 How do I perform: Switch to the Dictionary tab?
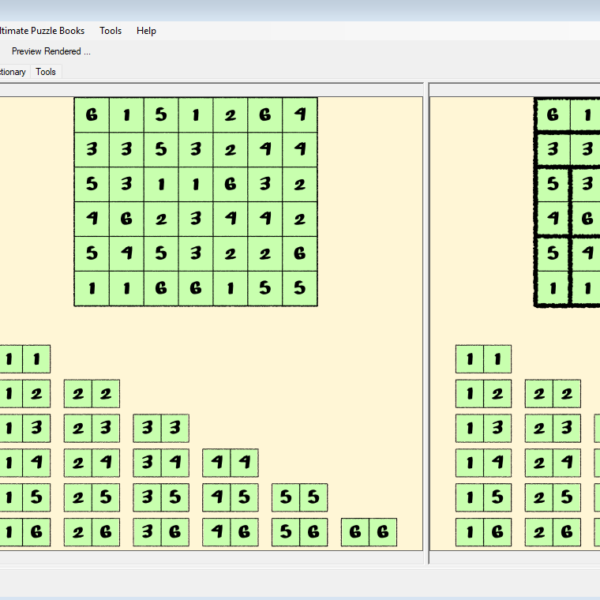tap(12, 72)
